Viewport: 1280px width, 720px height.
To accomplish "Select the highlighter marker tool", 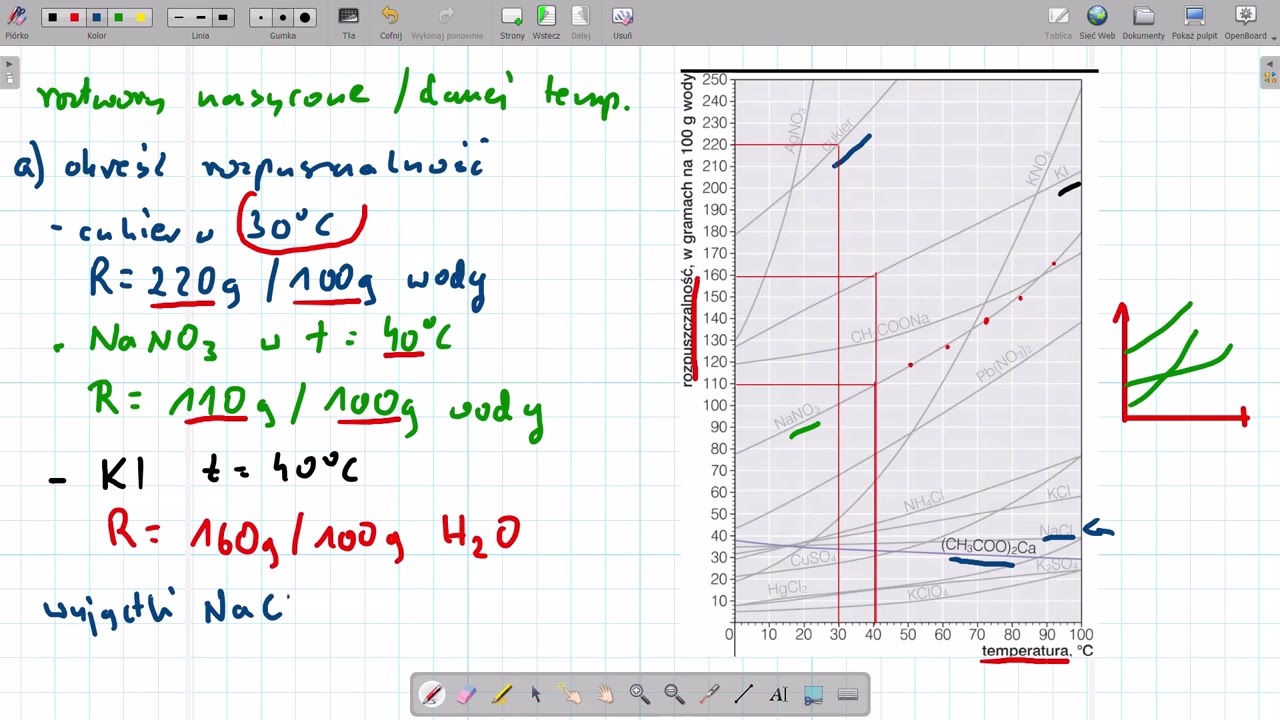I will click(502, 694).
